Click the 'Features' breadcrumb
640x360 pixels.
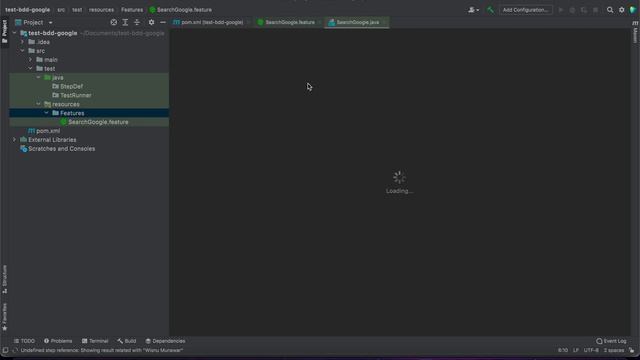[x=132, y=10]
